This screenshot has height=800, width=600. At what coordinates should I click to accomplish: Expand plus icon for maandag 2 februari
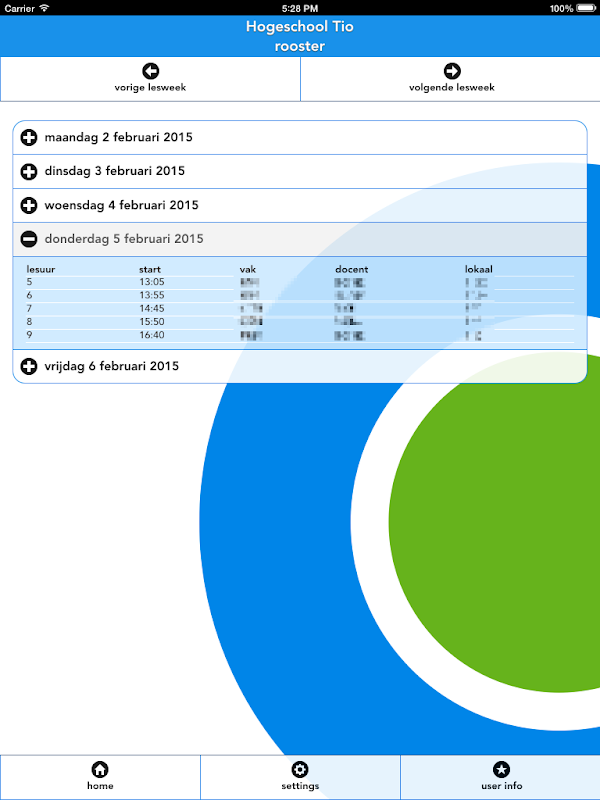tap(29, 137)
